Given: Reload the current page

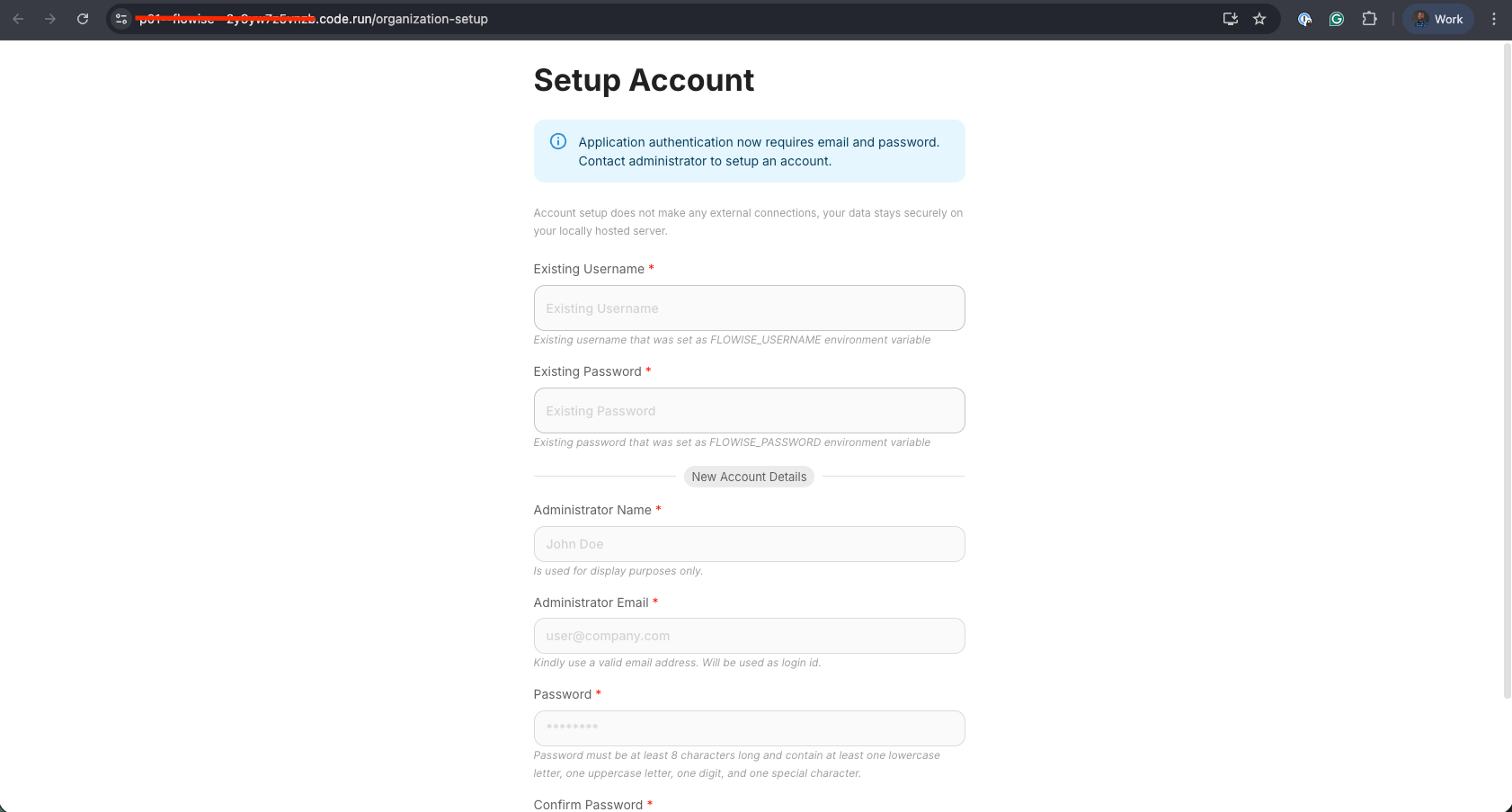Looking at the screenshot, I should [83, 19].
